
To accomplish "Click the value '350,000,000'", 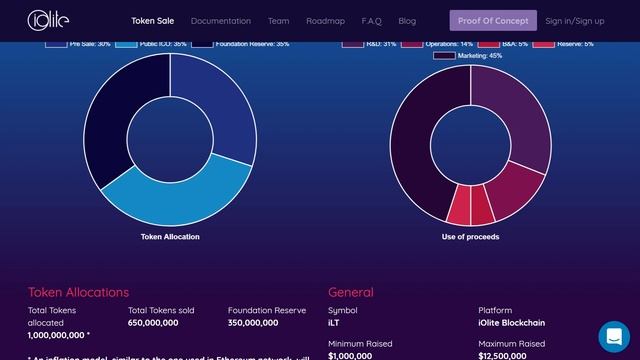I will (x=253, y=322).
